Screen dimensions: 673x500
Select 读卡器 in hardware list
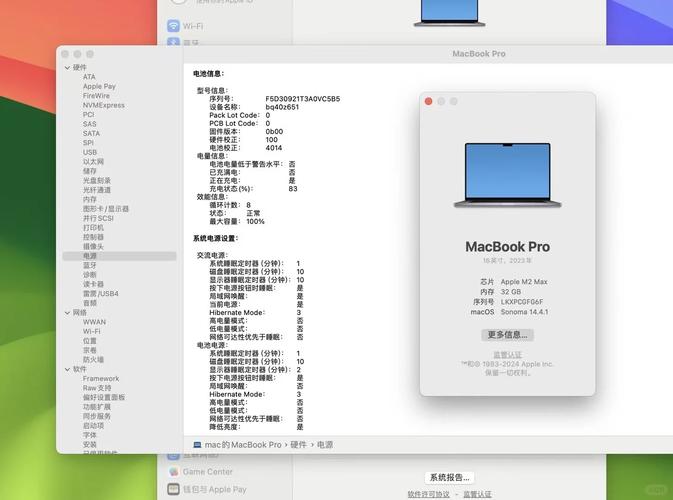click(93, 284)
